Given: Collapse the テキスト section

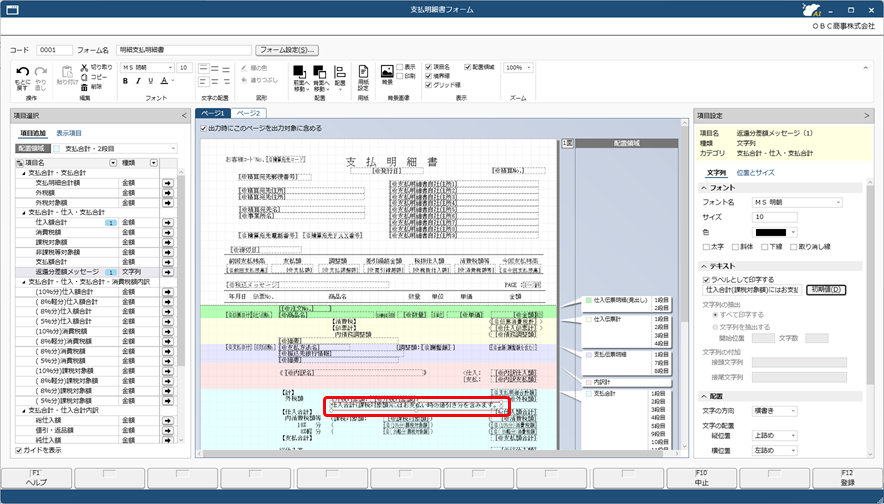Looking at the screenshot, I should pyautogui.click(x=704, y=266).
